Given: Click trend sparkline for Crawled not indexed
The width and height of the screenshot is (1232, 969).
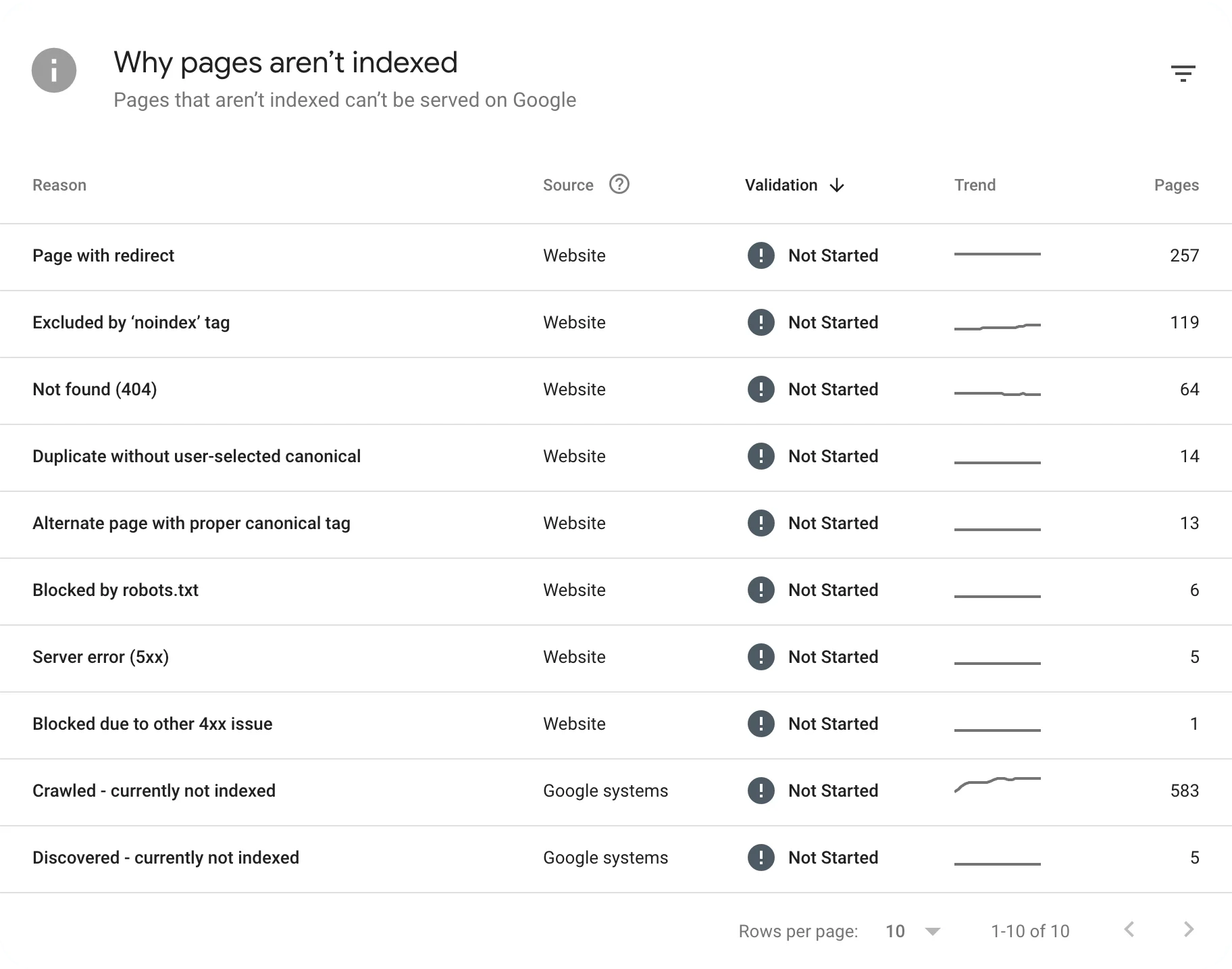Looking at the screenshot, I should tap(998, 785).
